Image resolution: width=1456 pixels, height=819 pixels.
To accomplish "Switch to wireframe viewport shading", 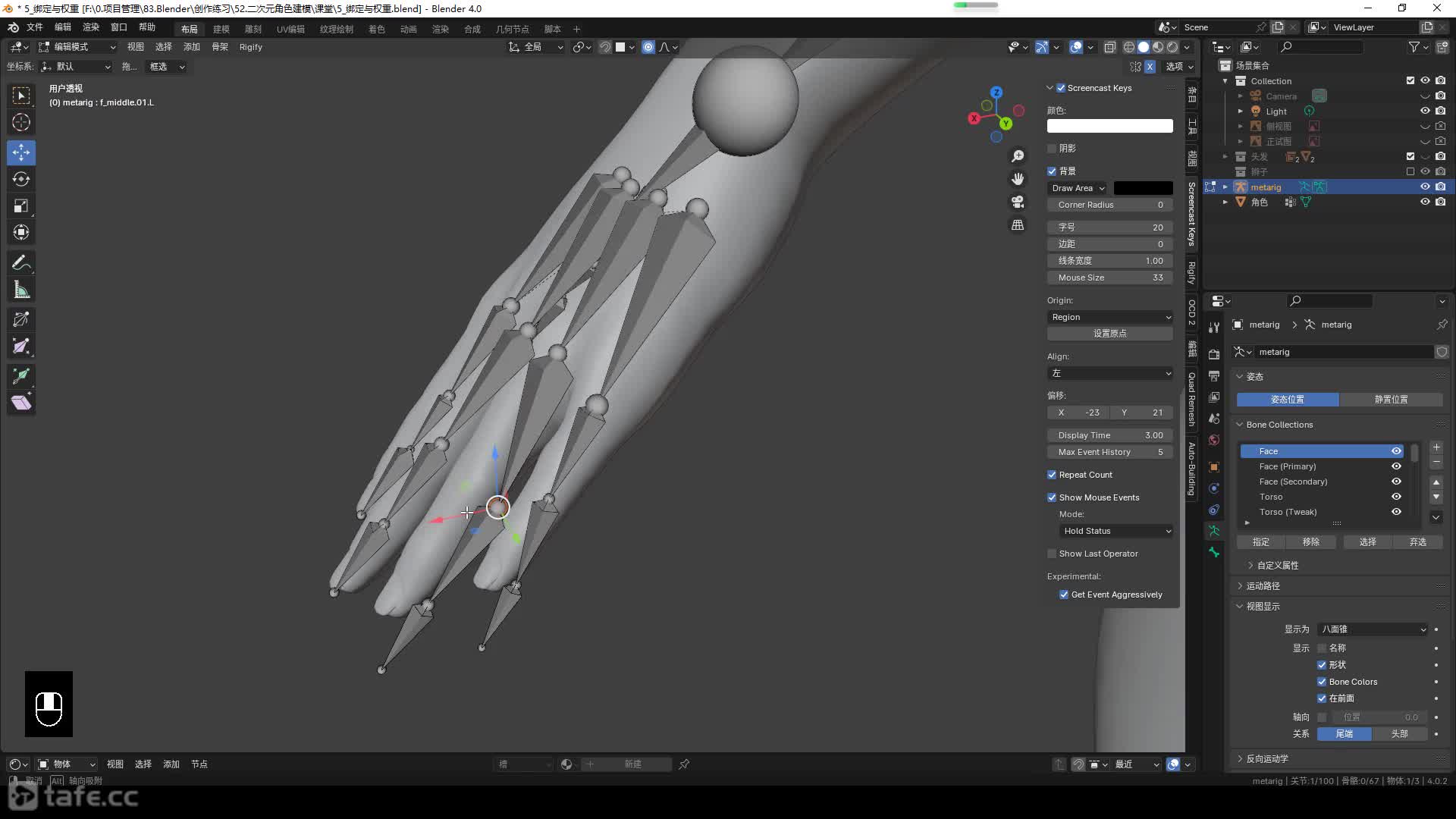I will click(x=1129, y=47).
